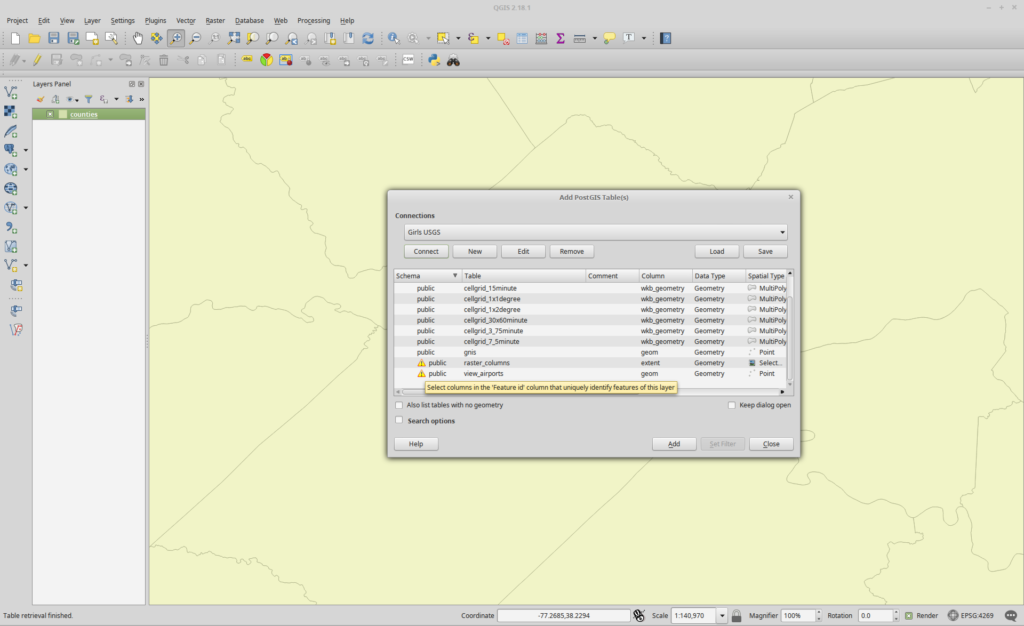This screenshot has height=626, width=1024.
Task: Expand the Search options section
Action: (x=399, y=420)
